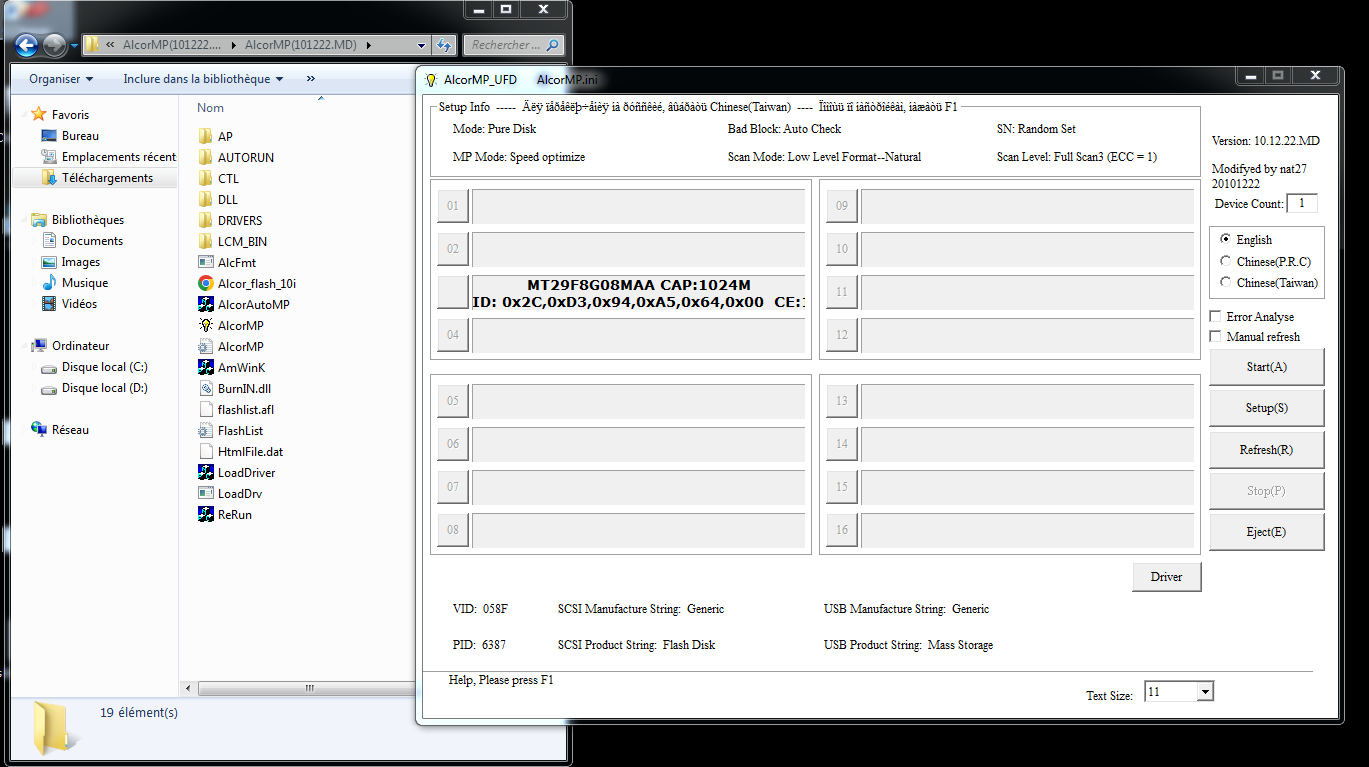
Task: Click the Driver button
Action: (x=1166, y=577)
